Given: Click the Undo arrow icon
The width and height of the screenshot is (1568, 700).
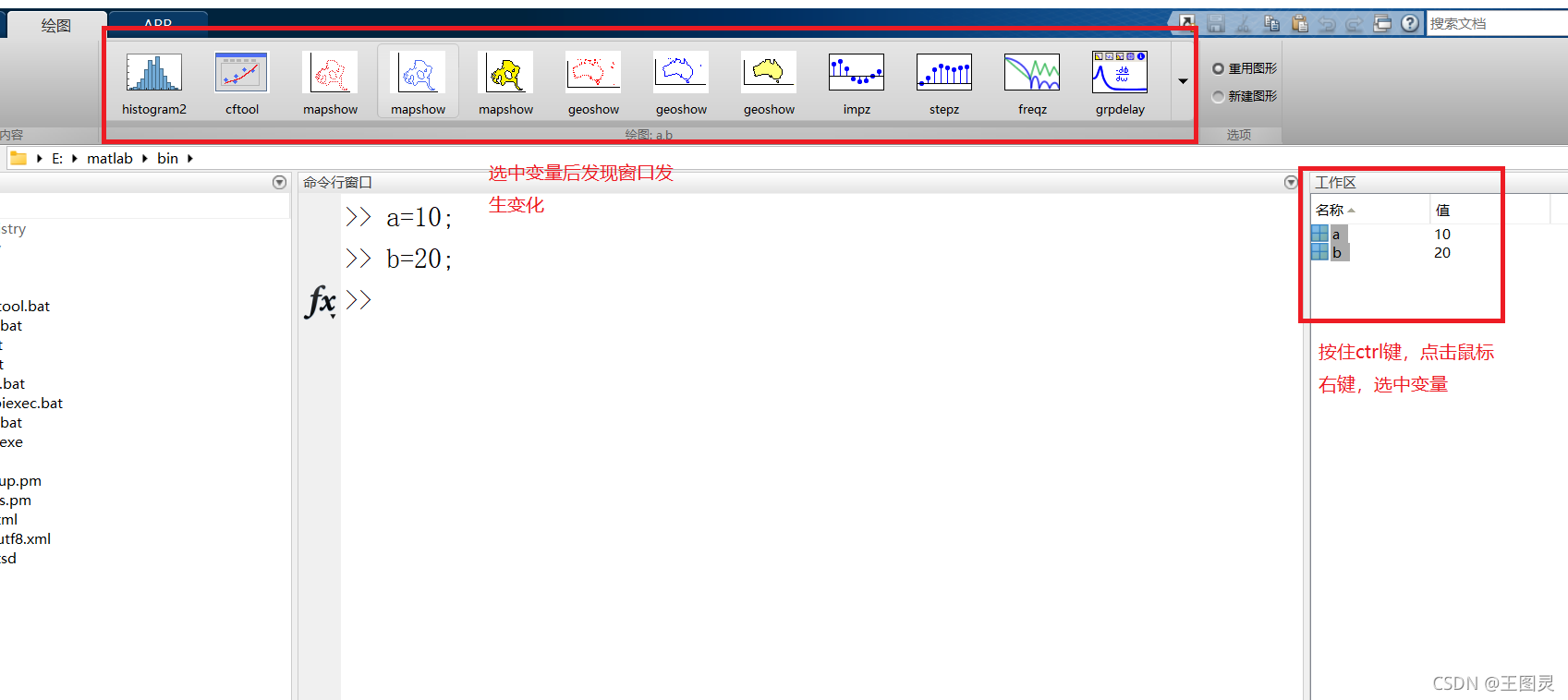Looking at the screenshot, I should pos(1327,23).
